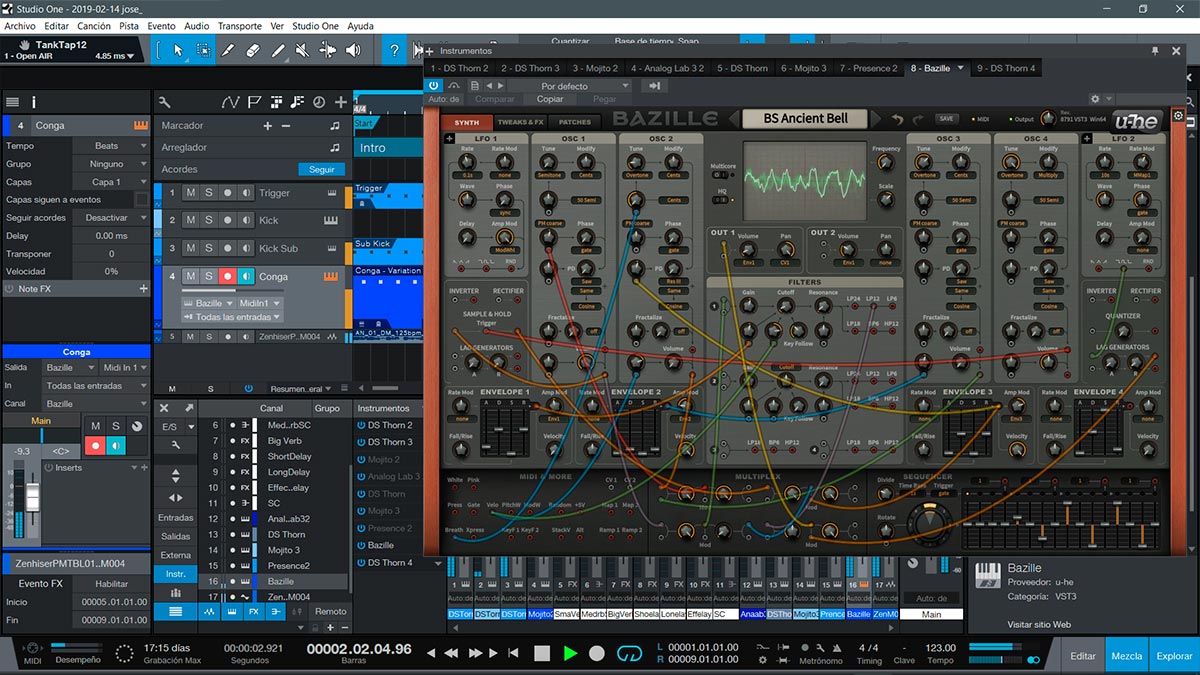Start playback with the green Play button
The width and height of the screenshot is (1200, 675).
click(570, 653)
